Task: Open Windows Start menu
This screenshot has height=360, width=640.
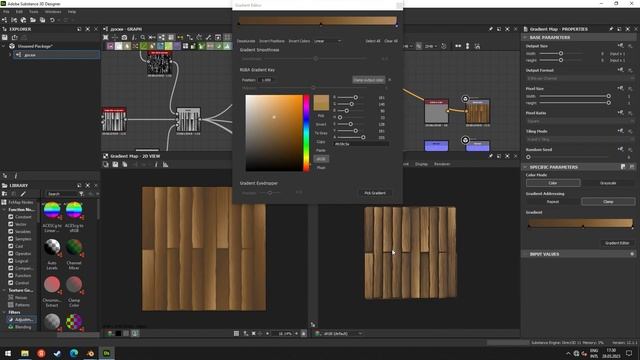Action: (x=8, y=353)
